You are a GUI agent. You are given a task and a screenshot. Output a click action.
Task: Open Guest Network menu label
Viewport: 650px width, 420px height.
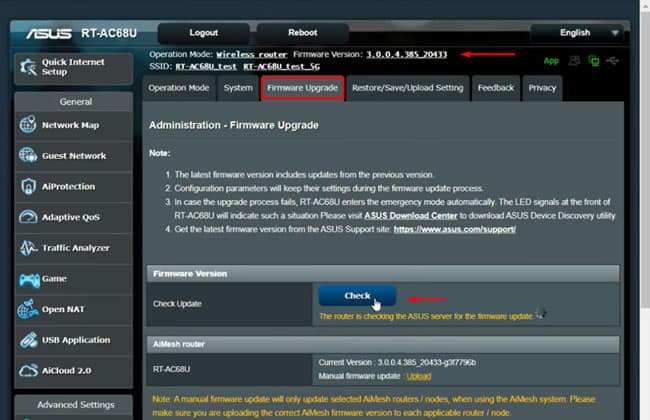pos(74,155)
